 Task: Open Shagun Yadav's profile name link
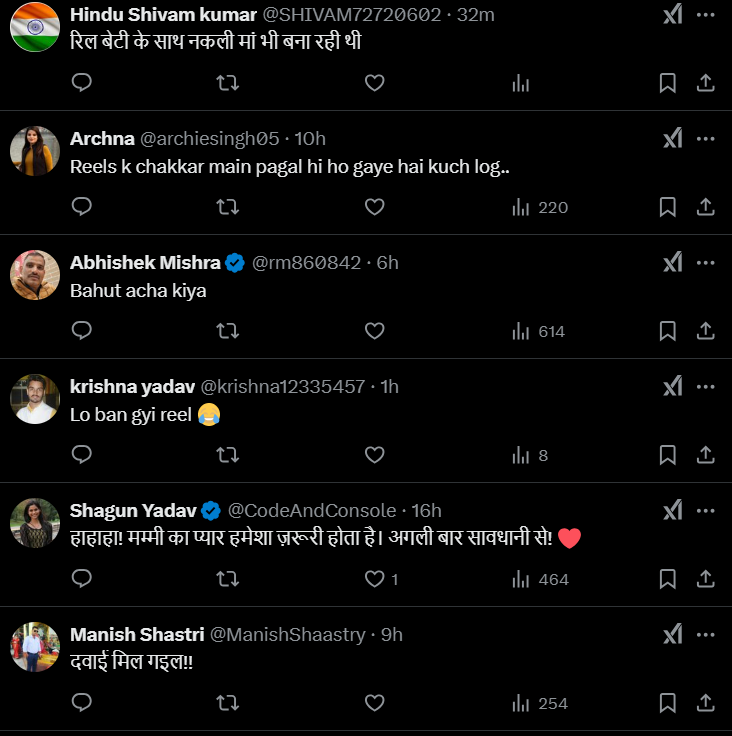pos(133,511)
